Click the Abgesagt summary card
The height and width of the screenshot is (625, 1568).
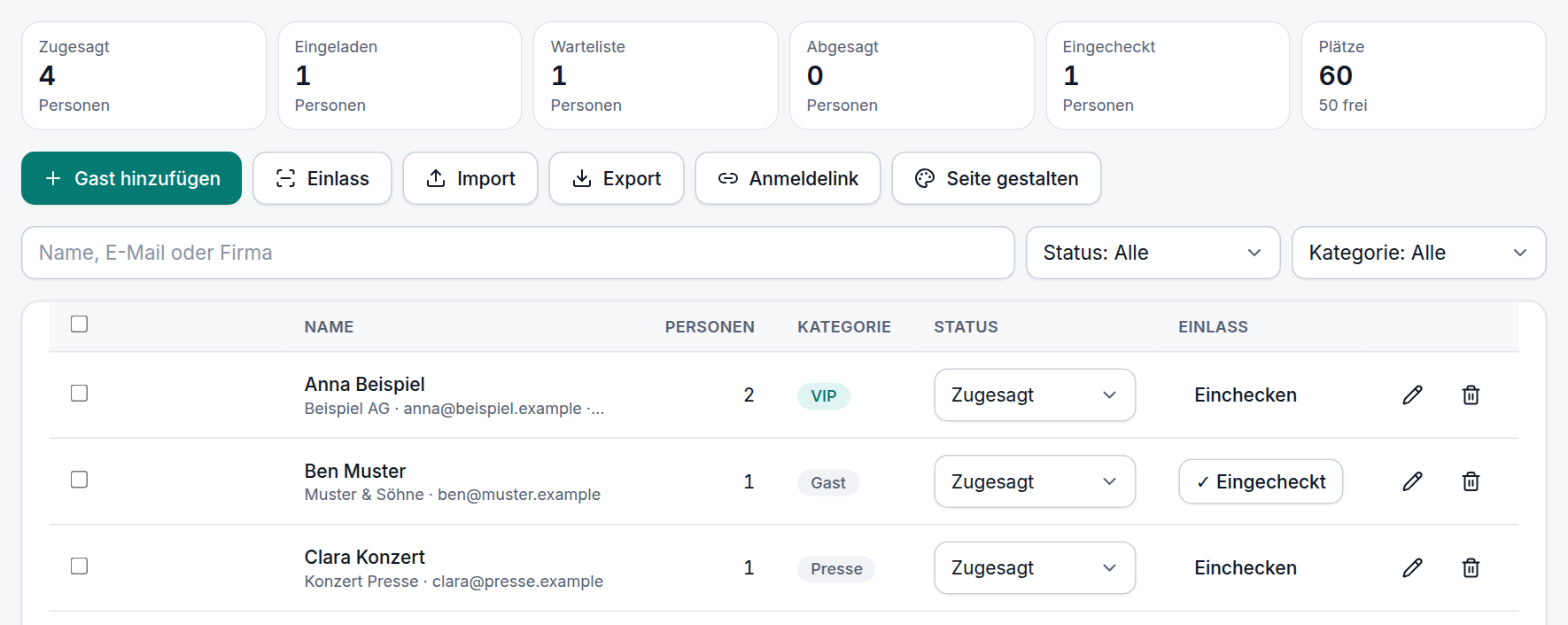(912, 76)
